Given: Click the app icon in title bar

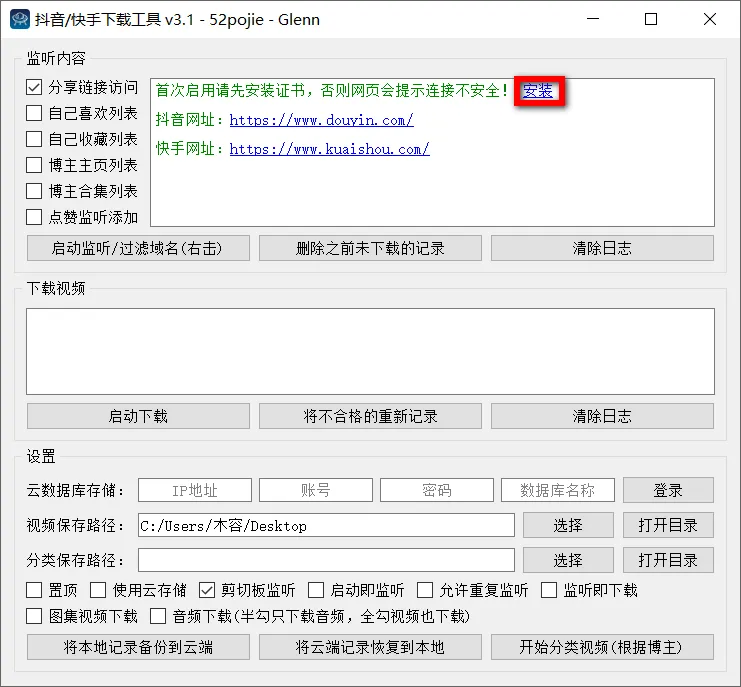Looking at the screenshot, I should (19, 19).
